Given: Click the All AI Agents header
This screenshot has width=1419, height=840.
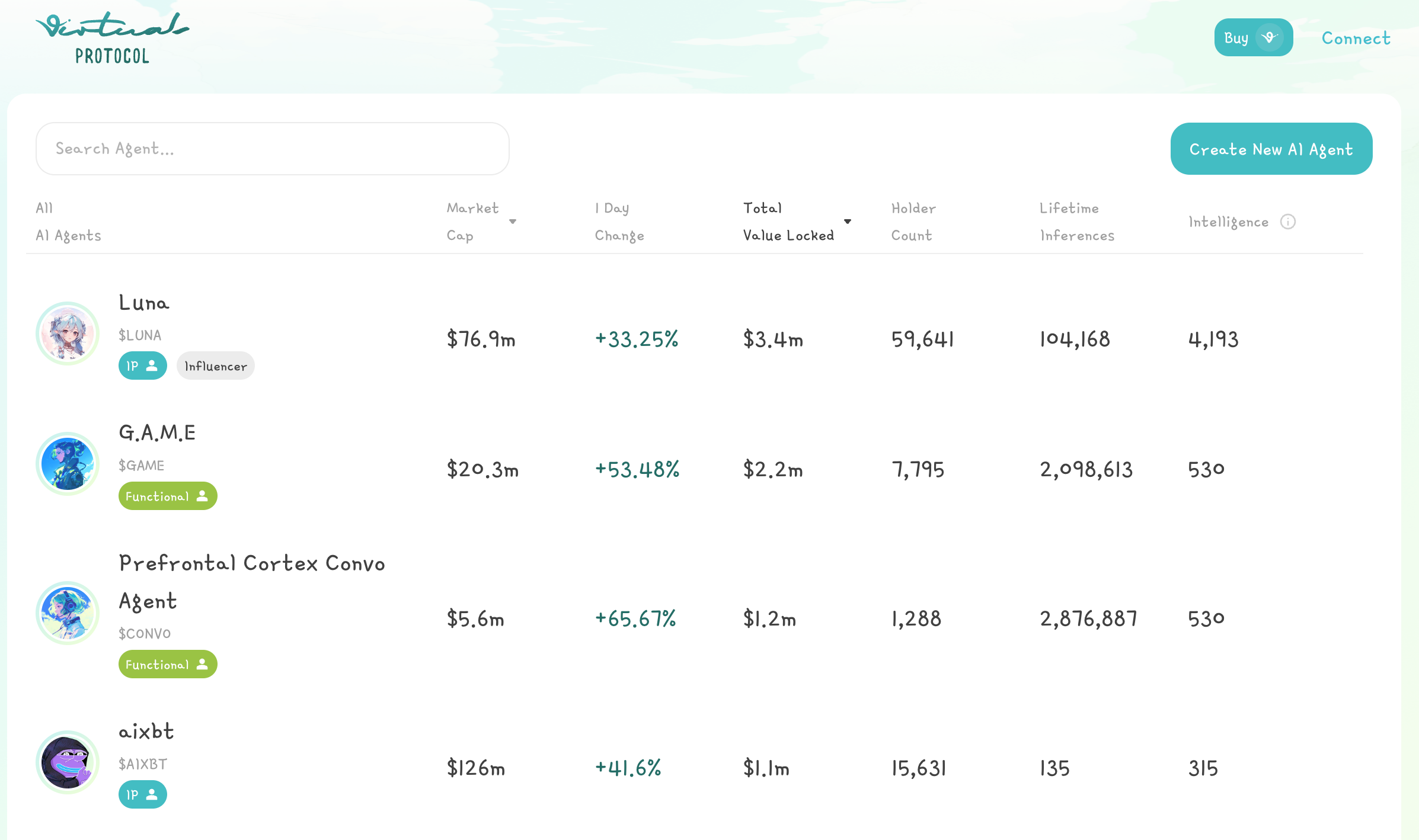Looking at the screenshot, I should [x=68, y=222].
